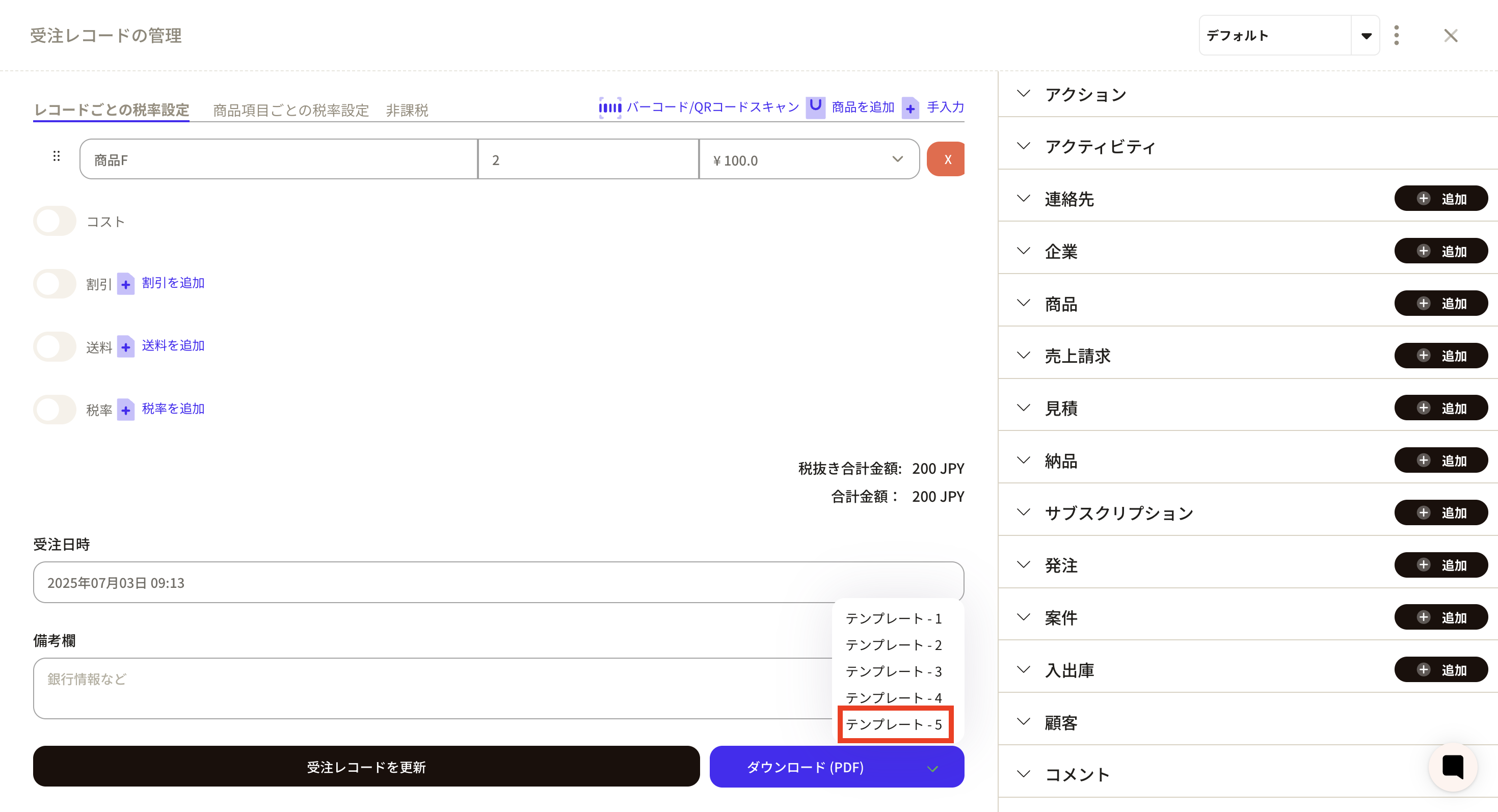Screen dimensions: 1498x812
Task: Click the 受注レコードを更新 button
Action: click(366, 767)
